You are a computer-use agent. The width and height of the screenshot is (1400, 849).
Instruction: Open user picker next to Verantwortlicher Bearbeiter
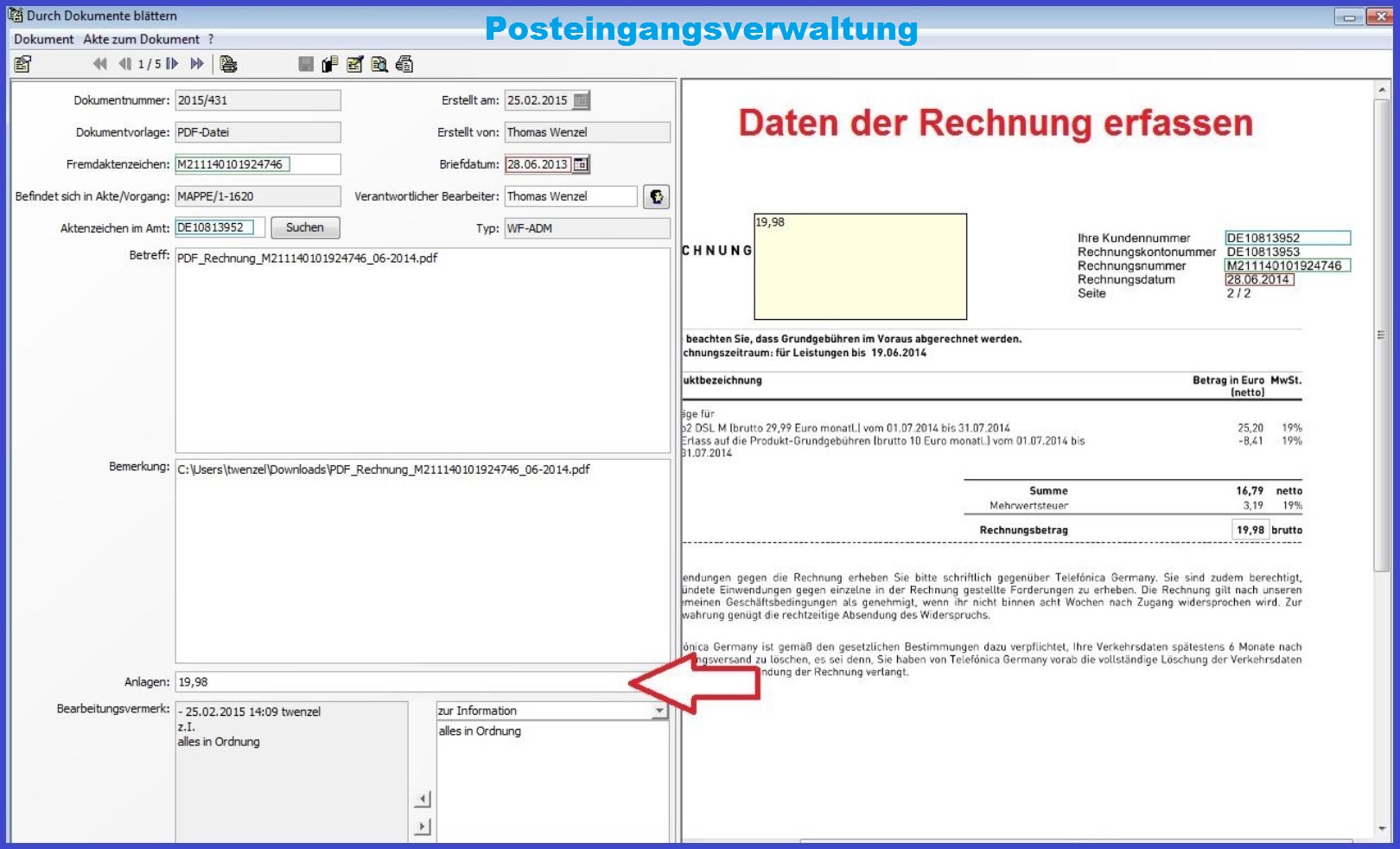click(657, 197)
